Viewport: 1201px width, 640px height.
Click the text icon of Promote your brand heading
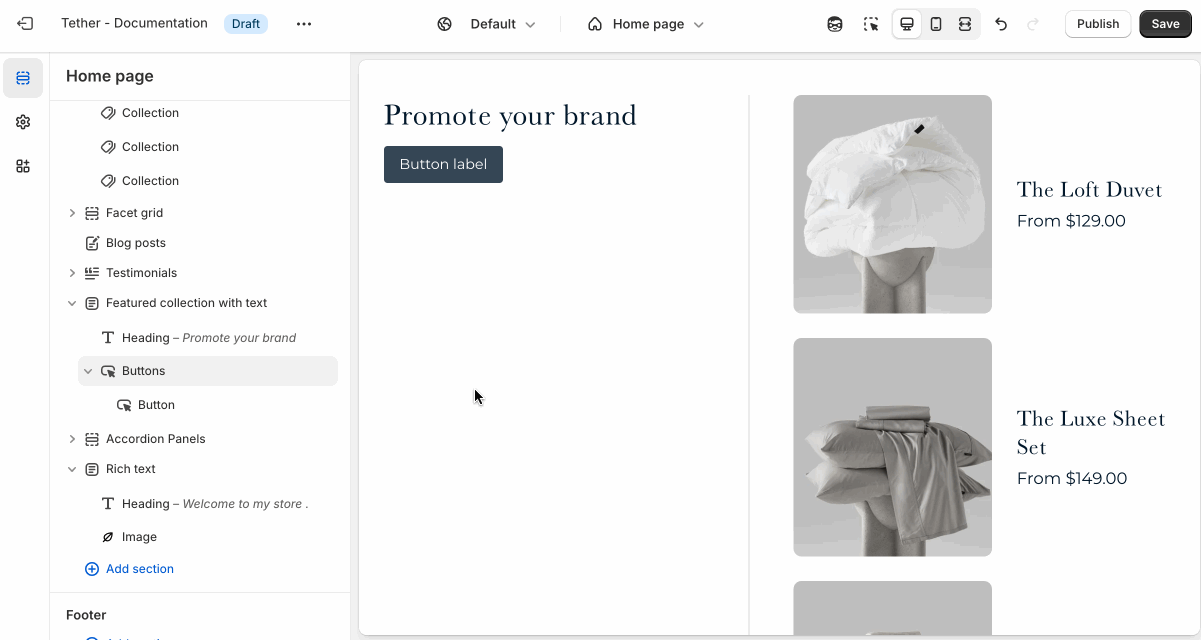pos(108,338)
